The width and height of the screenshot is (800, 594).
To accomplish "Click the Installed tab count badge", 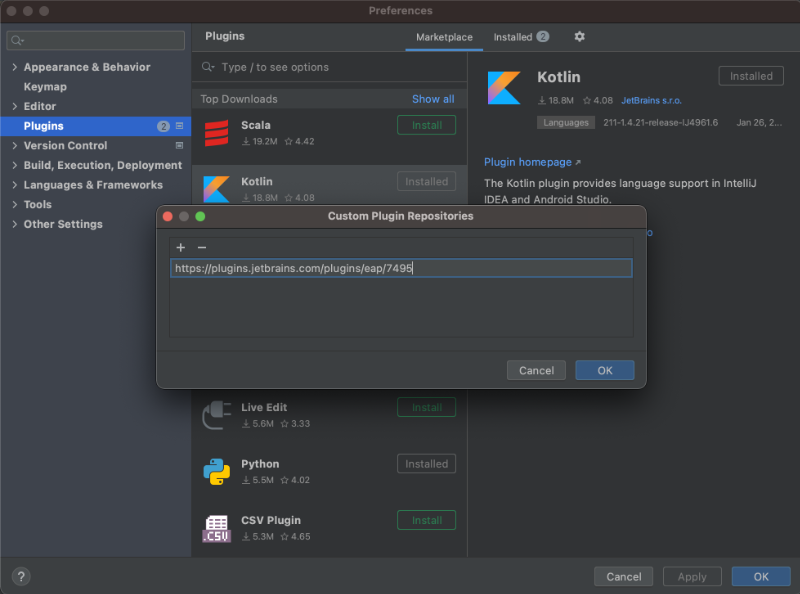I will tap(543, 37).
